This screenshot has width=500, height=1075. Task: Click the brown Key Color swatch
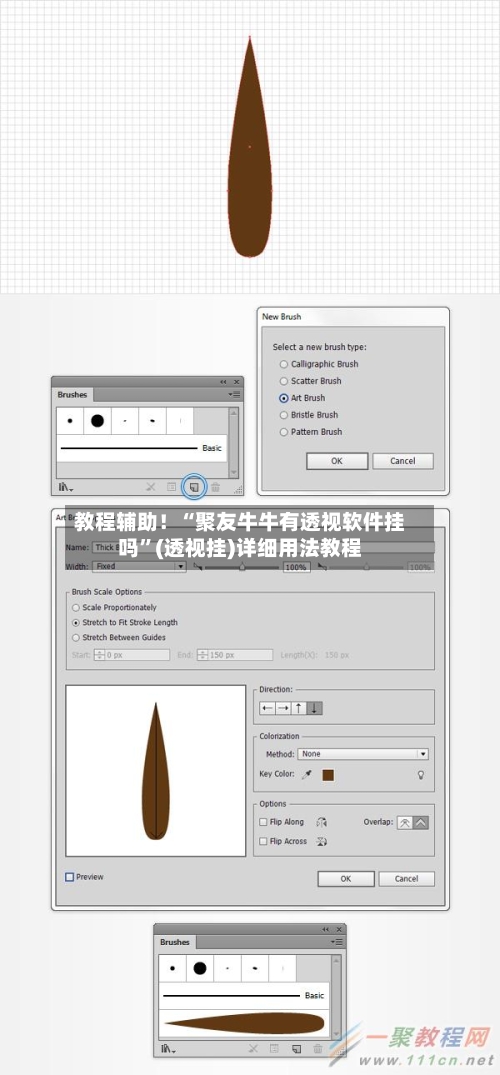point(328,775)
